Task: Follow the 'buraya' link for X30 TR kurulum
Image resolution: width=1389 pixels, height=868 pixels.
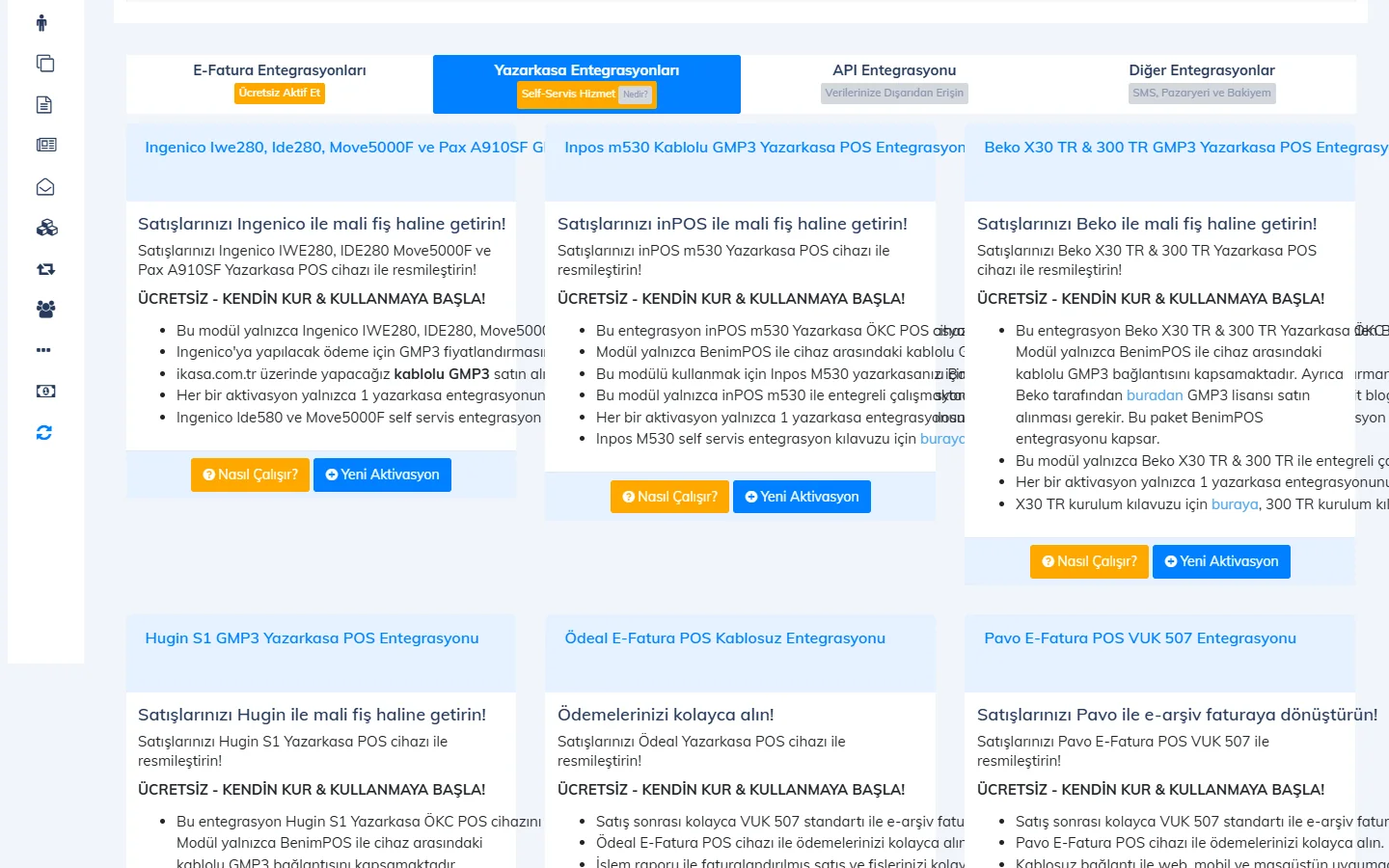Action: point(1235,504)
